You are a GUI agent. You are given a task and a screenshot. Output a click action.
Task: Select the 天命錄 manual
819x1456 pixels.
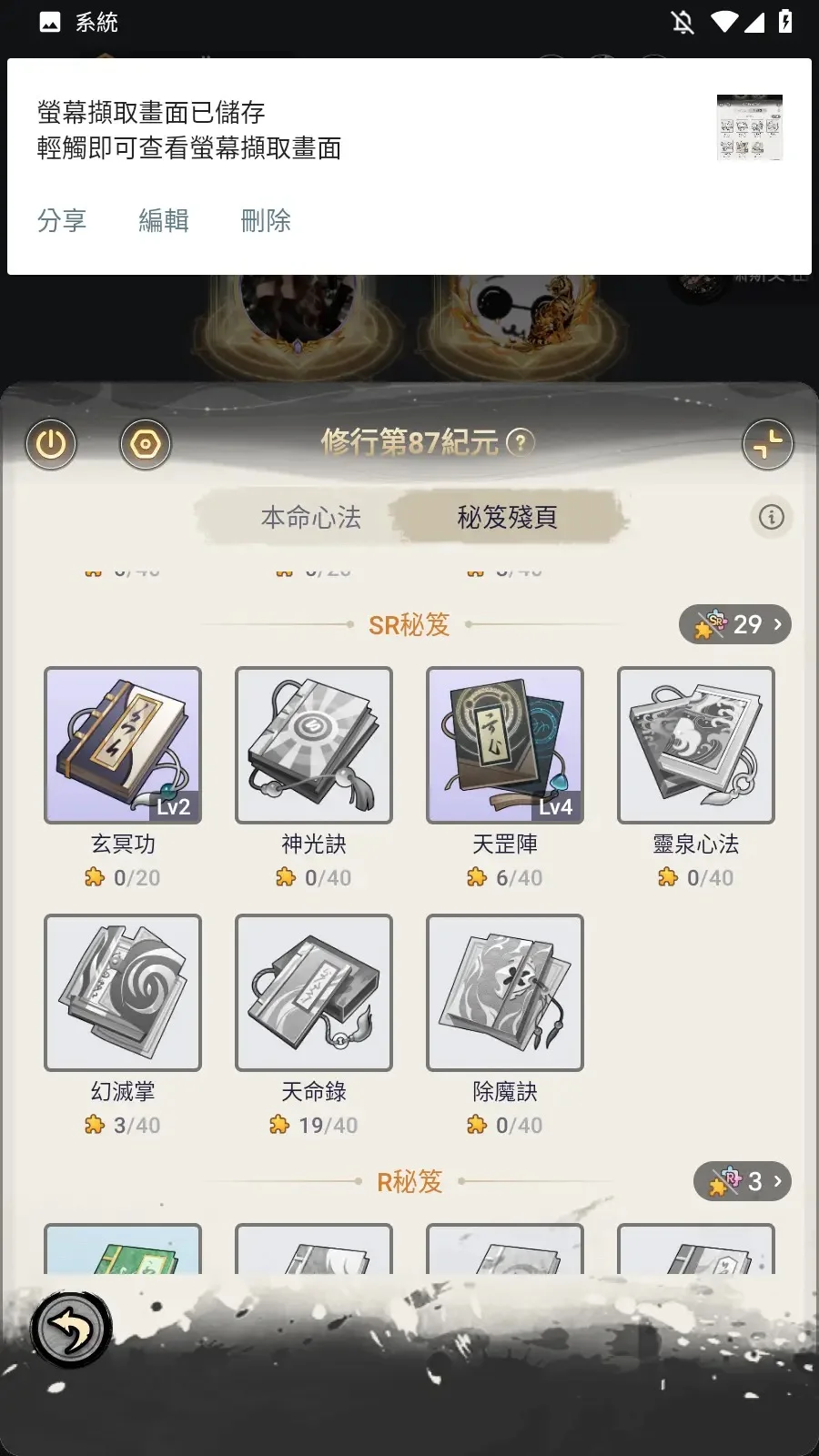click(x=314, y=993)
